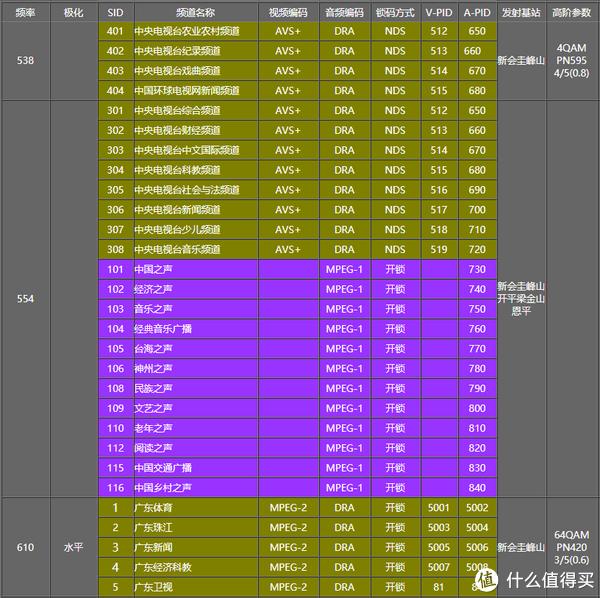Click the 高阶参数 column header
The width and height of the screenshot is (600, 598).
(x=572, y=13)
